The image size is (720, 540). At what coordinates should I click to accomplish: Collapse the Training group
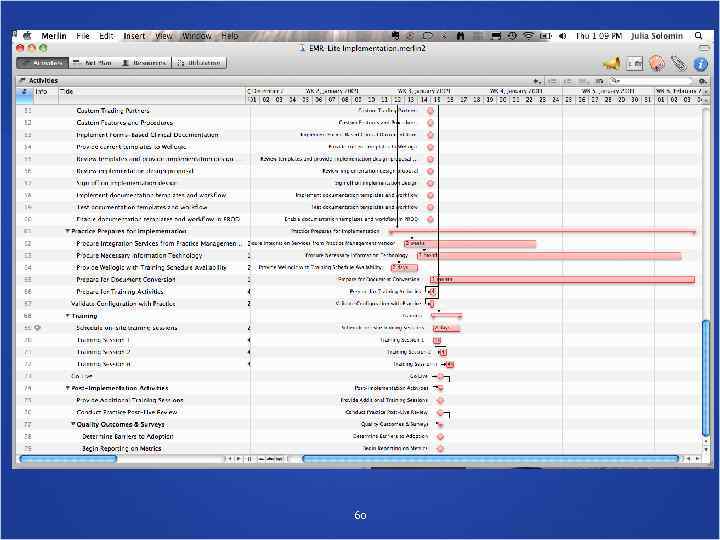pyautogui.click(x=68, y=316)
